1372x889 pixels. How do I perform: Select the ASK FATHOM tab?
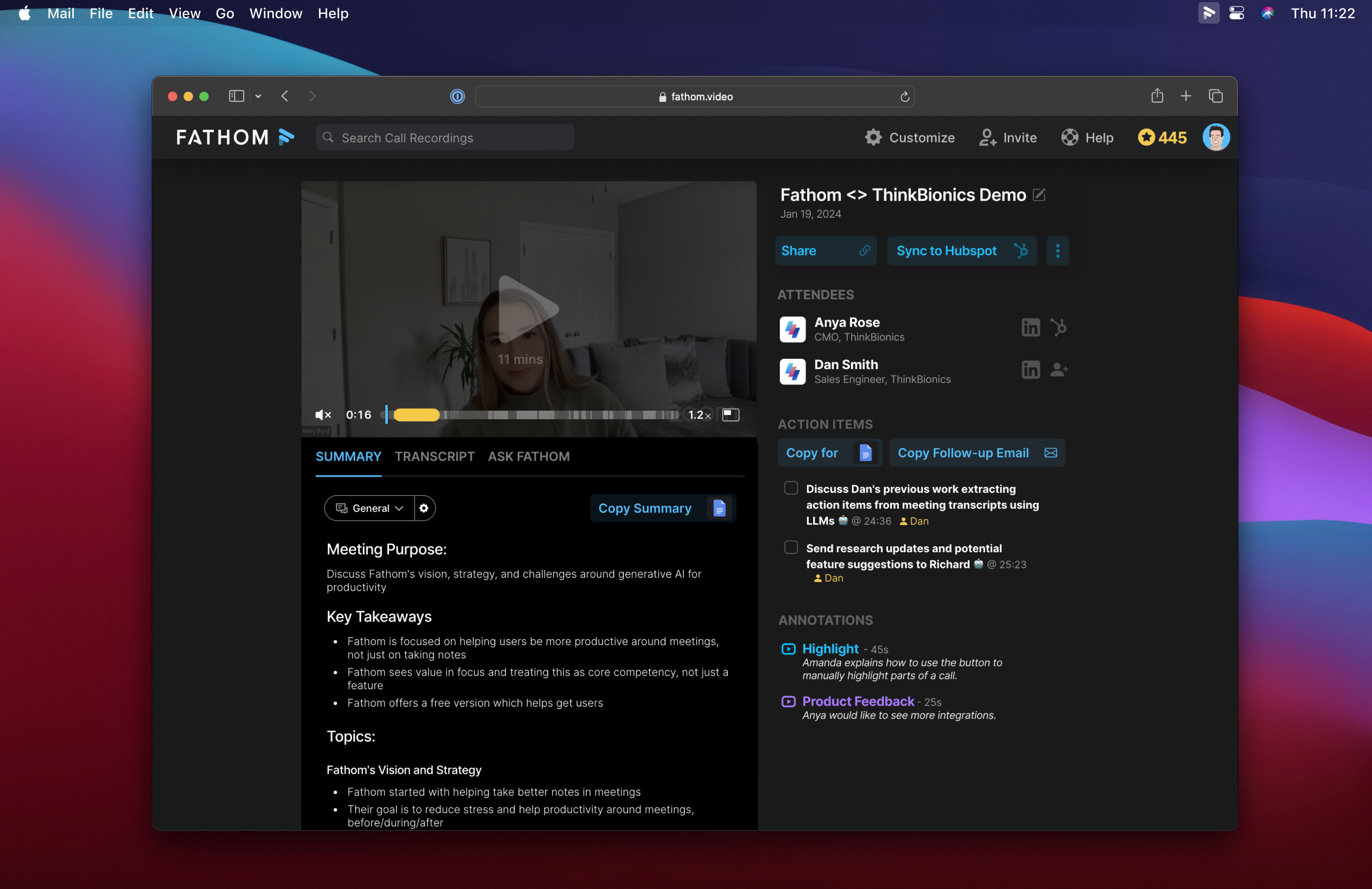point(528,456)
